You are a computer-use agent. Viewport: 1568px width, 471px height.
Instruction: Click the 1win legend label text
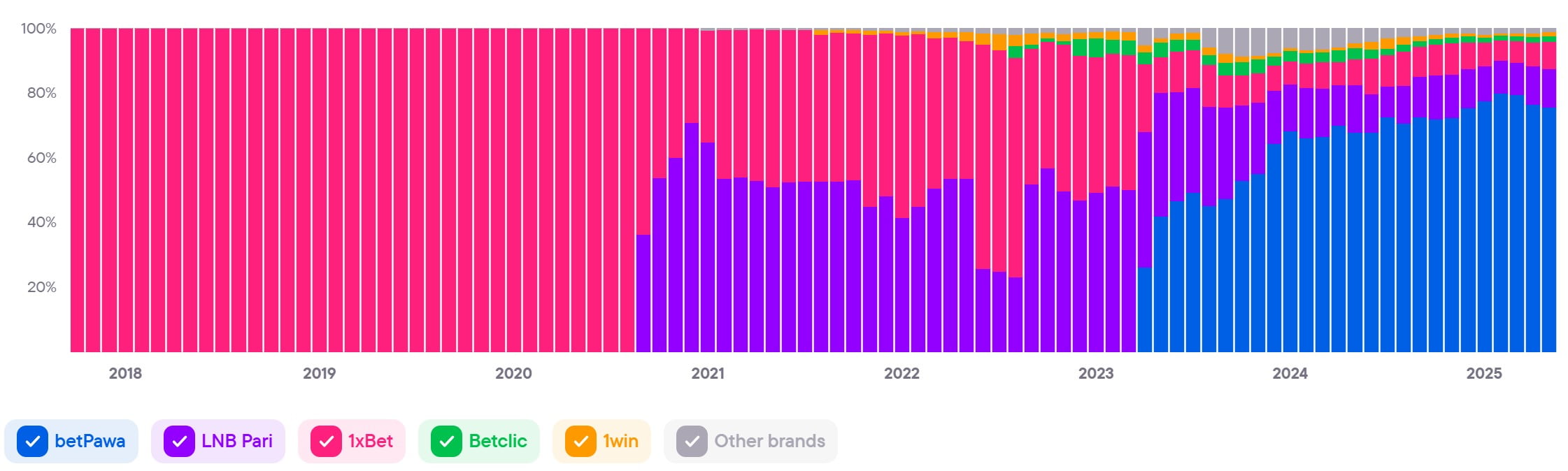(x=620, y=442)
